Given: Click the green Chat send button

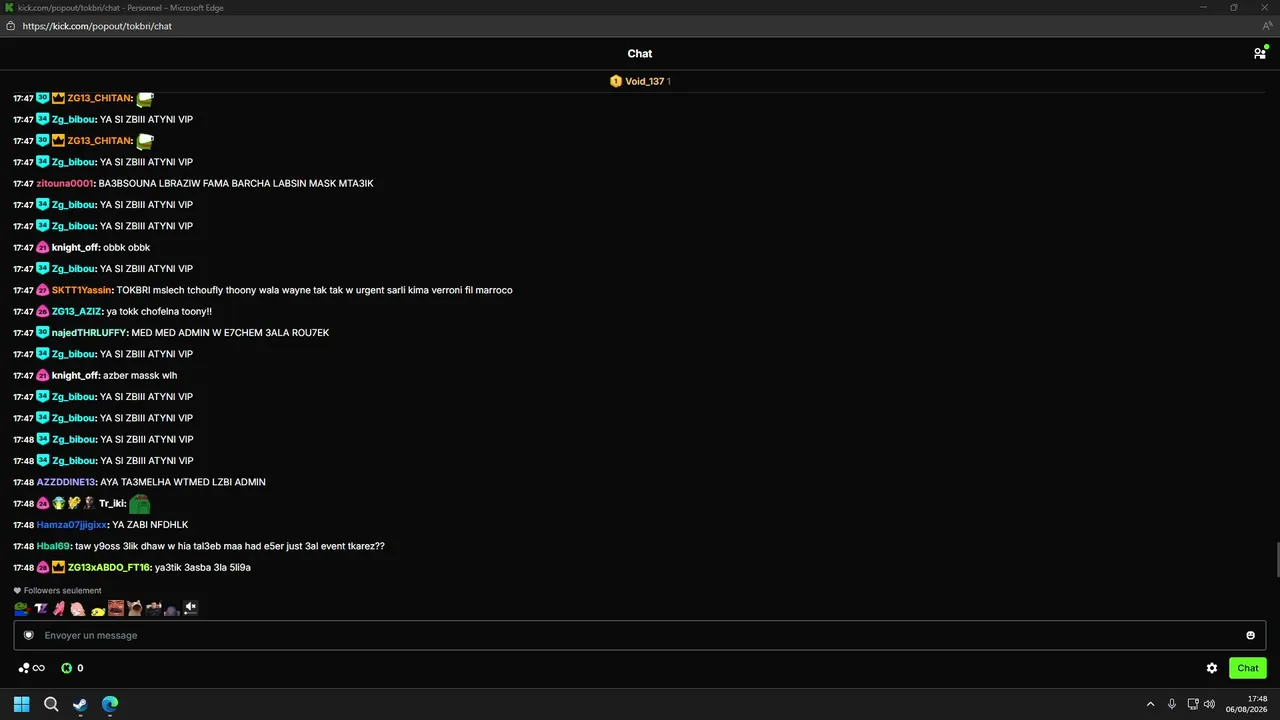Looking at the screenshot, I should (x=1247, y=668).
